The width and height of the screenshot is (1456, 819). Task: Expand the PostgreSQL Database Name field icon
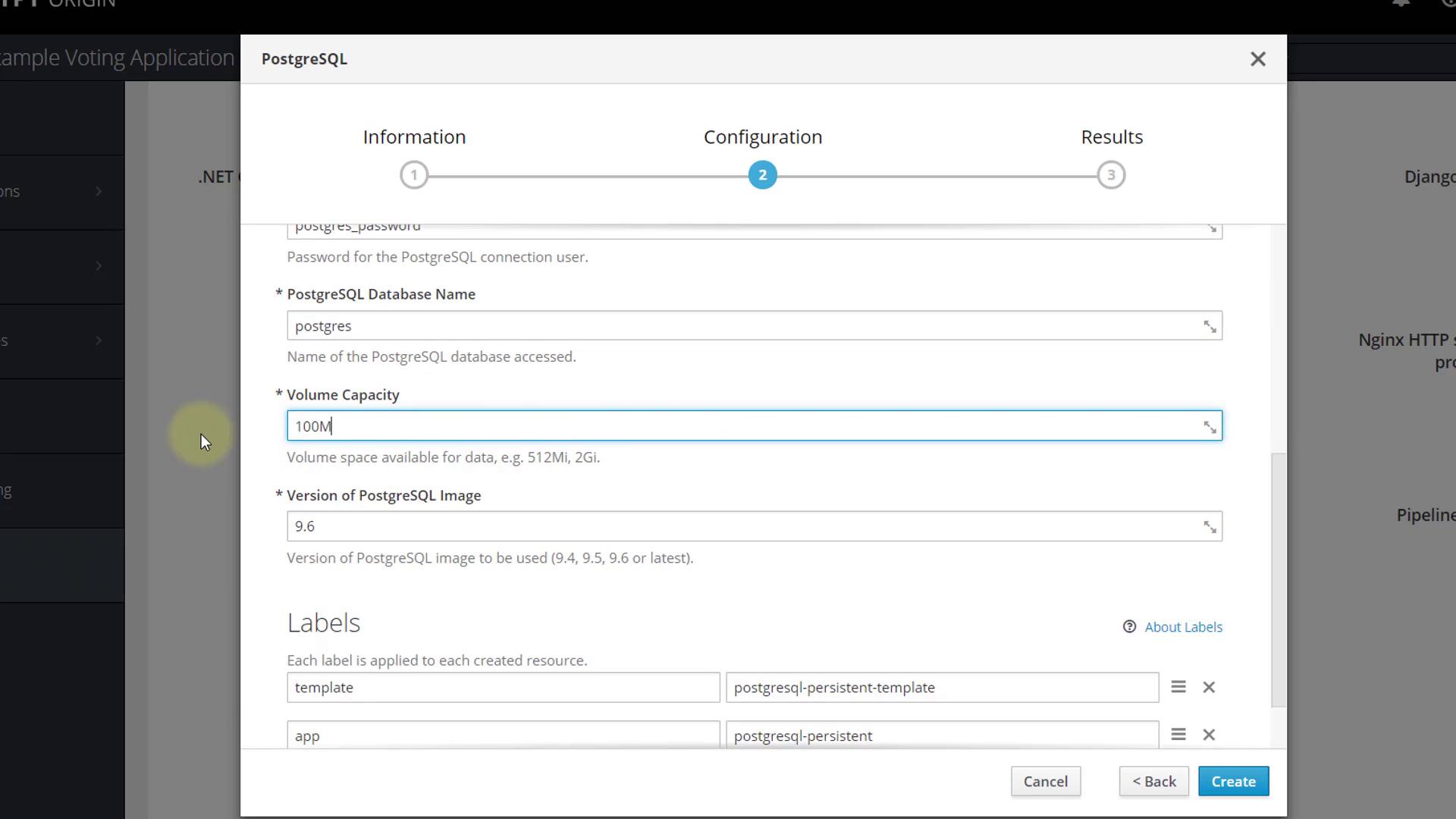1210,327
